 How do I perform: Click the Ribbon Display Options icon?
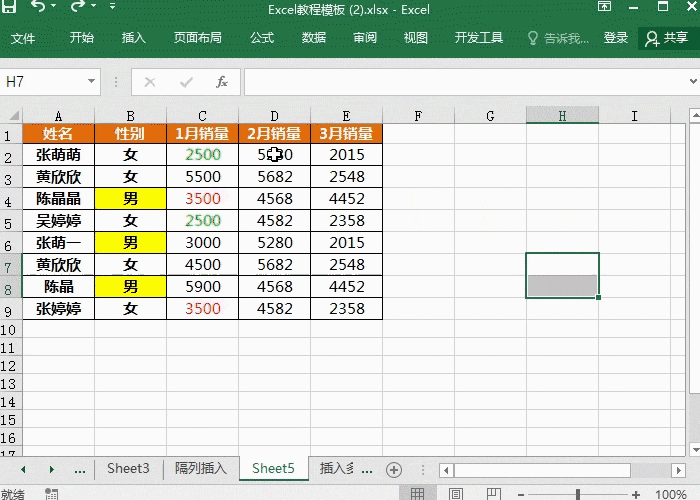604,6
